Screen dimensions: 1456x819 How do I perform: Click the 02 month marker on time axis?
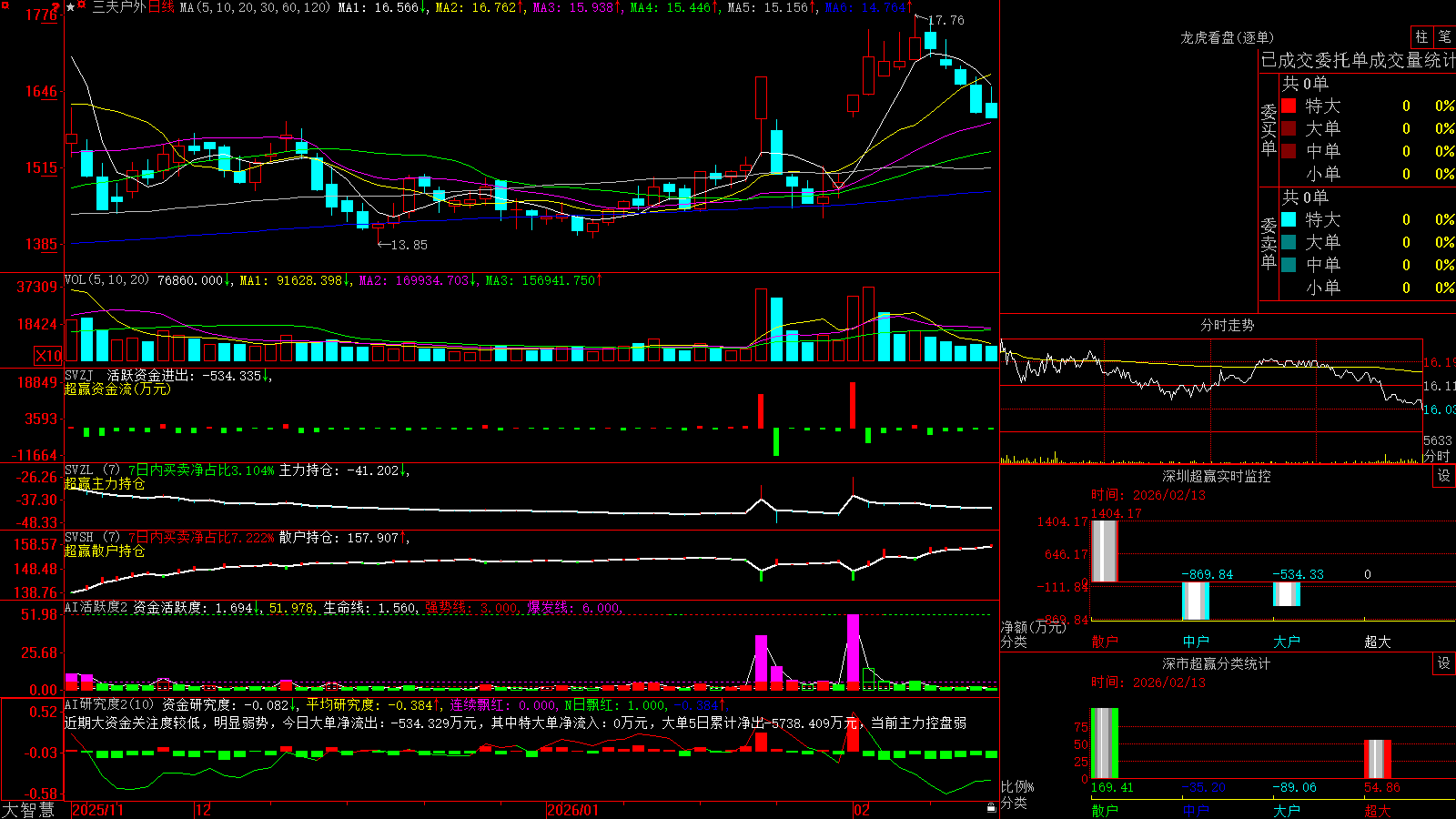coord(862,810)
